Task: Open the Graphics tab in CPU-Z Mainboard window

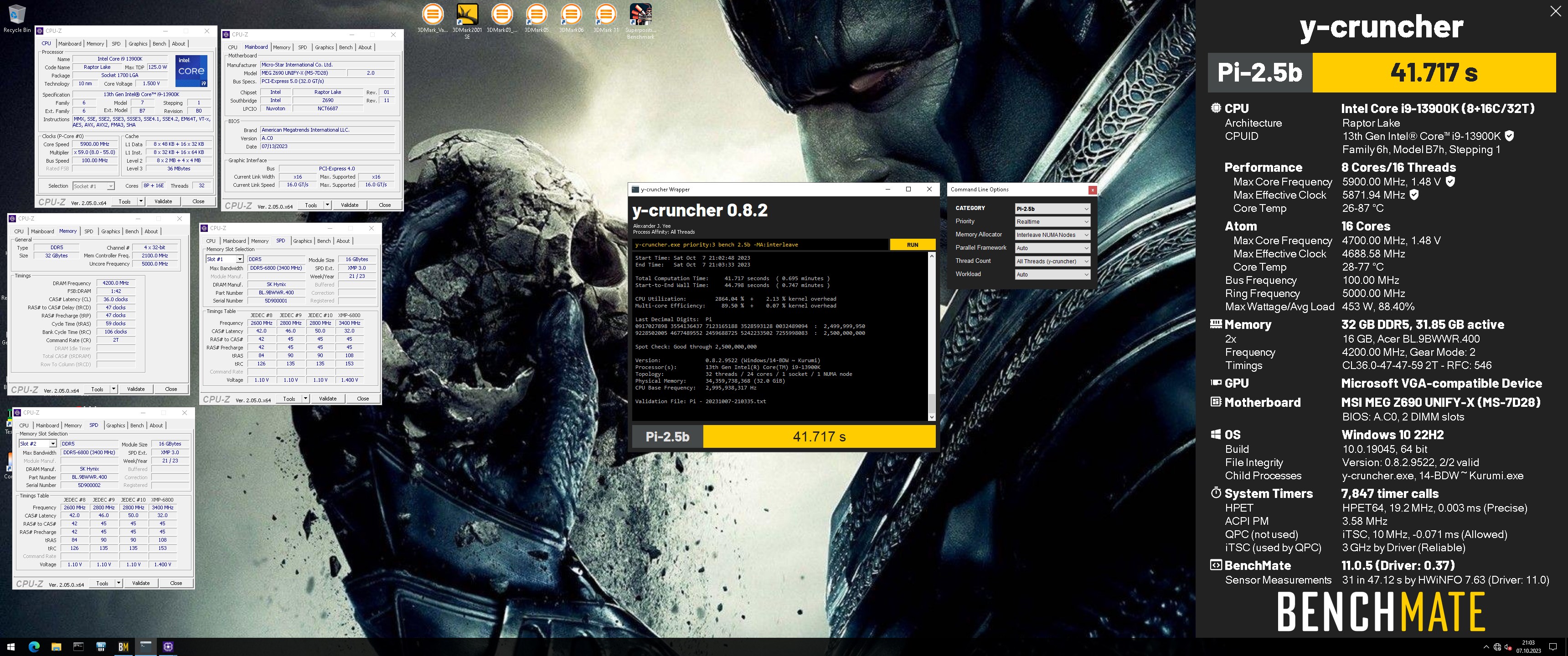Action: coord(324,47)
